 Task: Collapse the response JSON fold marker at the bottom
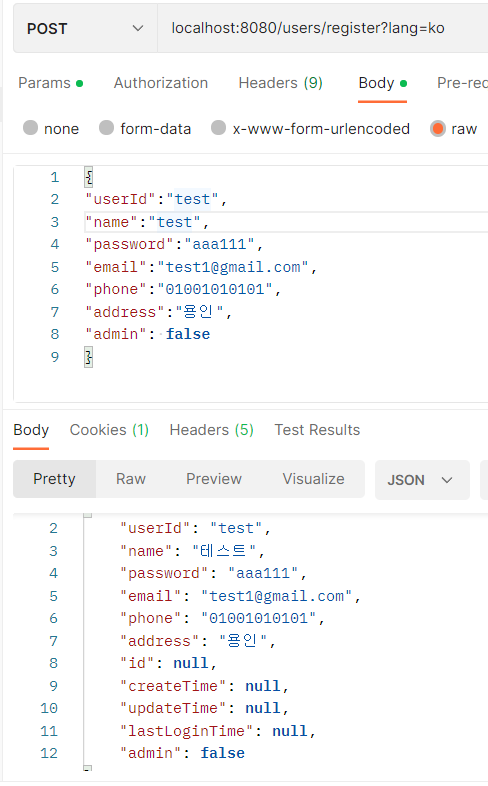point(88,767)
